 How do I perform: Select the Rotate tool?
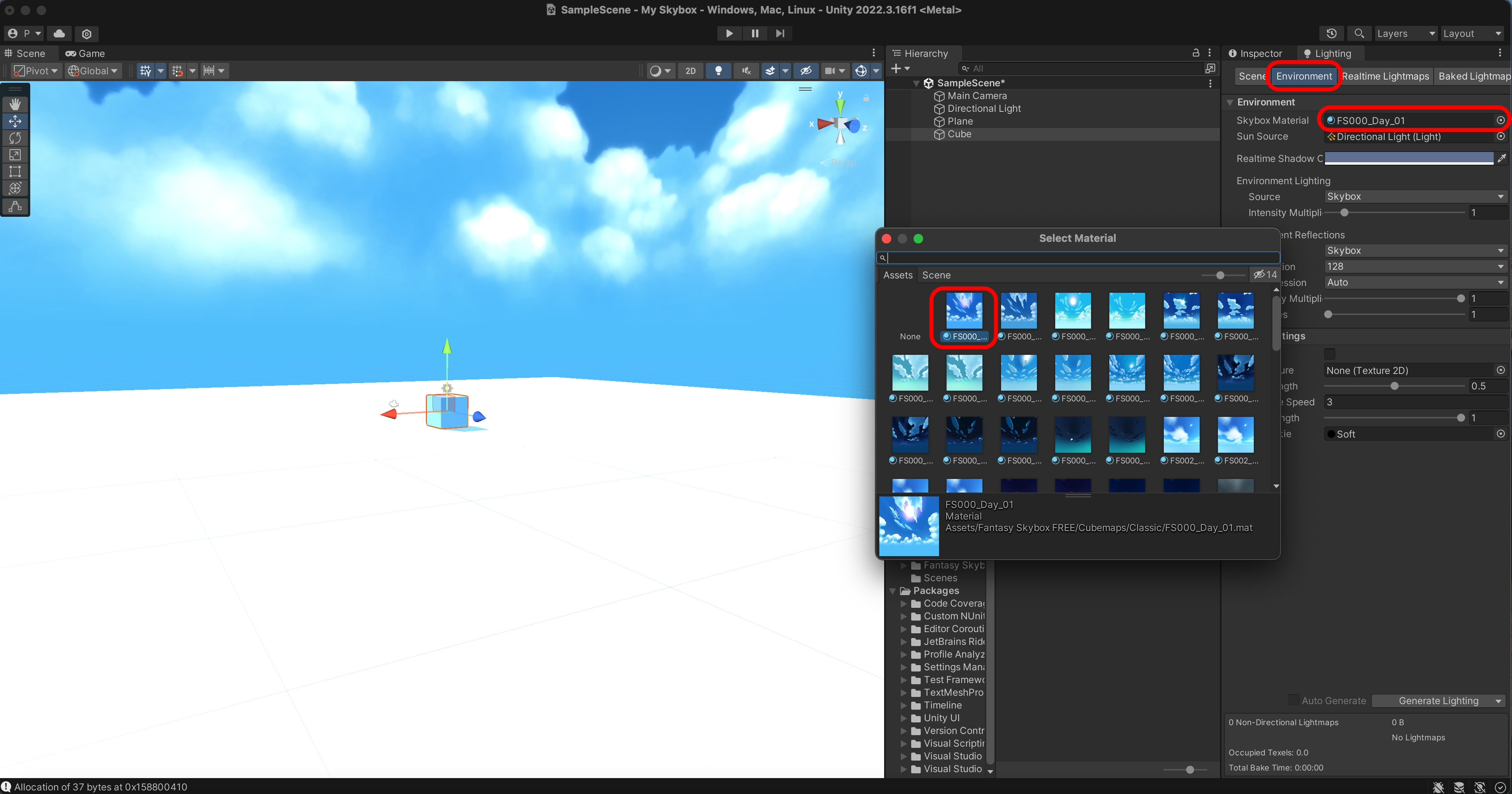tap(15, 138)
